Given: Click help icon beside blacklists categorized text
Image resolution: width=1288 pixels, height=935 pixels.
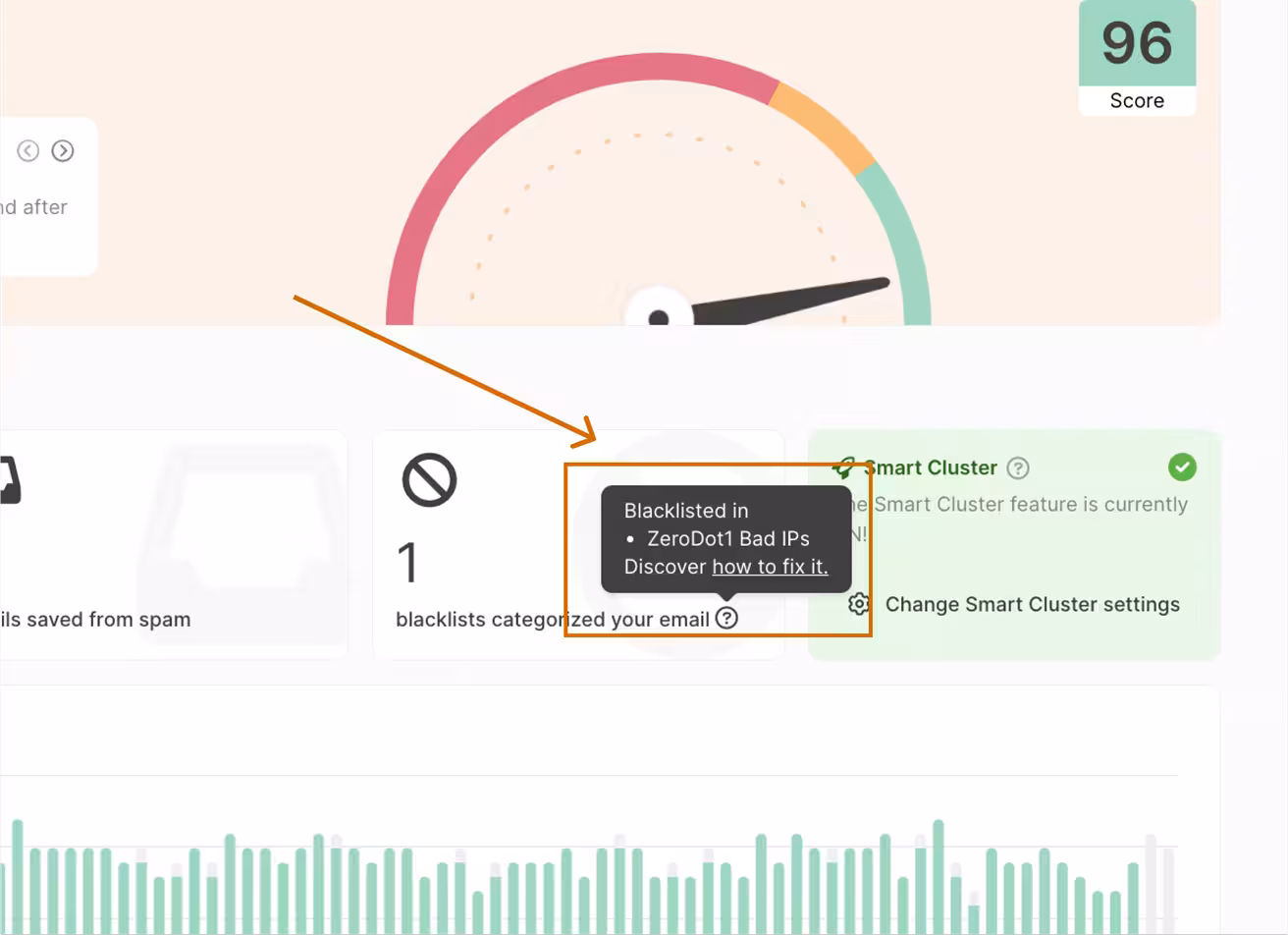Looking at the screenshot, I should coord(725,618).
